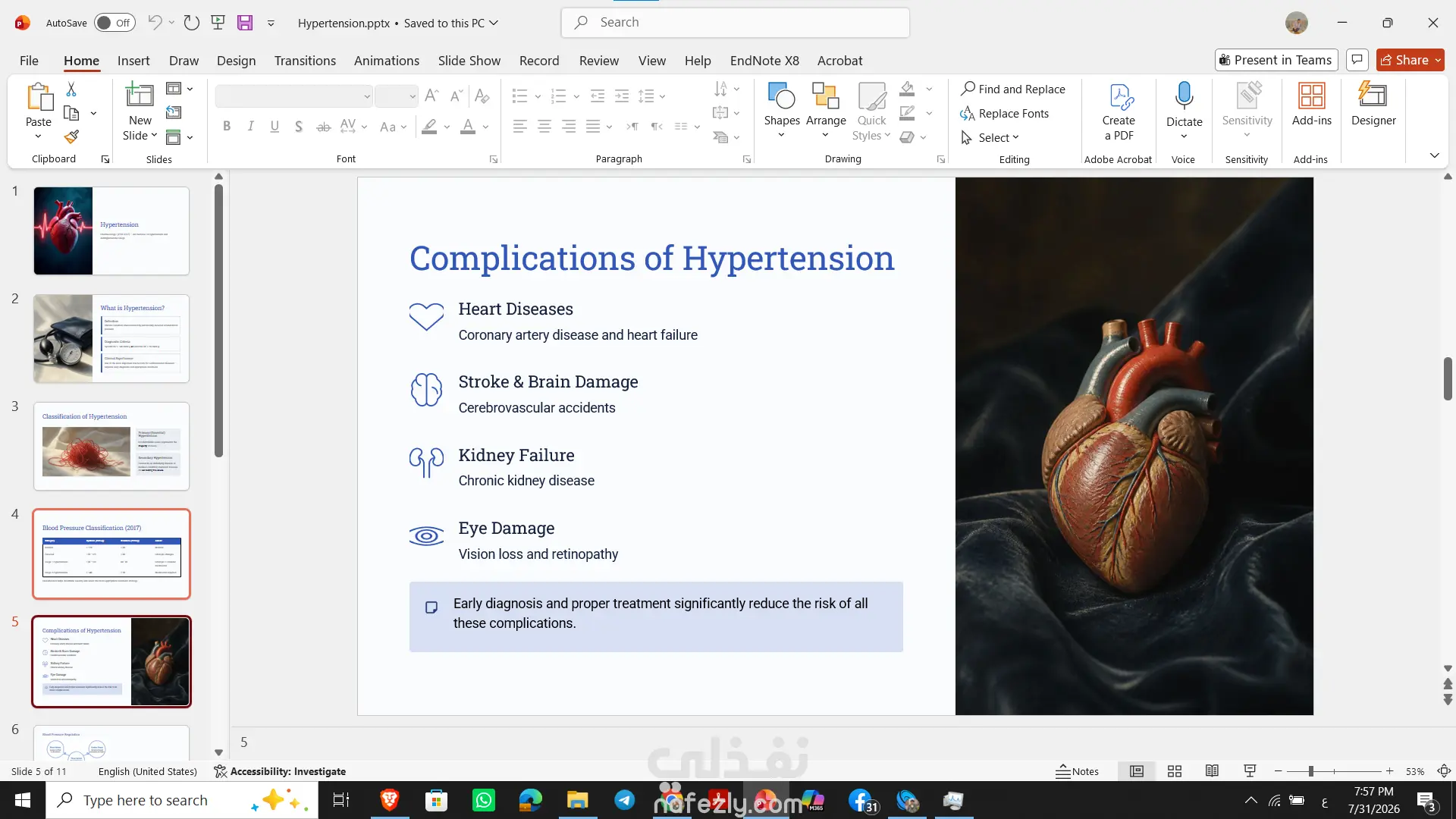This screenshot has height=819, width=1456.
Task: Click the Bold formatting icon
Action: tap(227, 127)
